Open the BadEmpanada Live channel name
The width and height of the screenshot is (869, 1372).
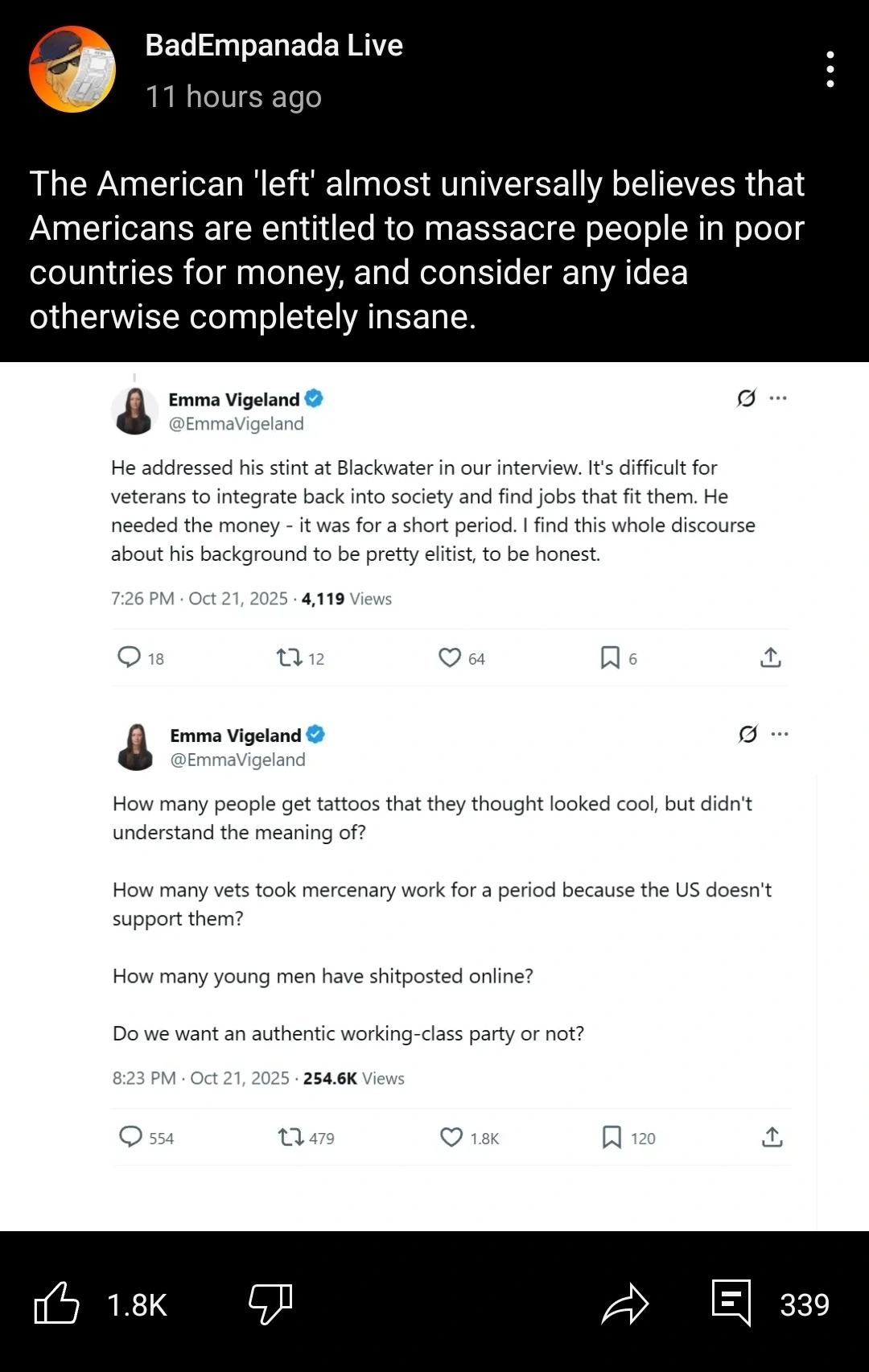coord(274,46)
